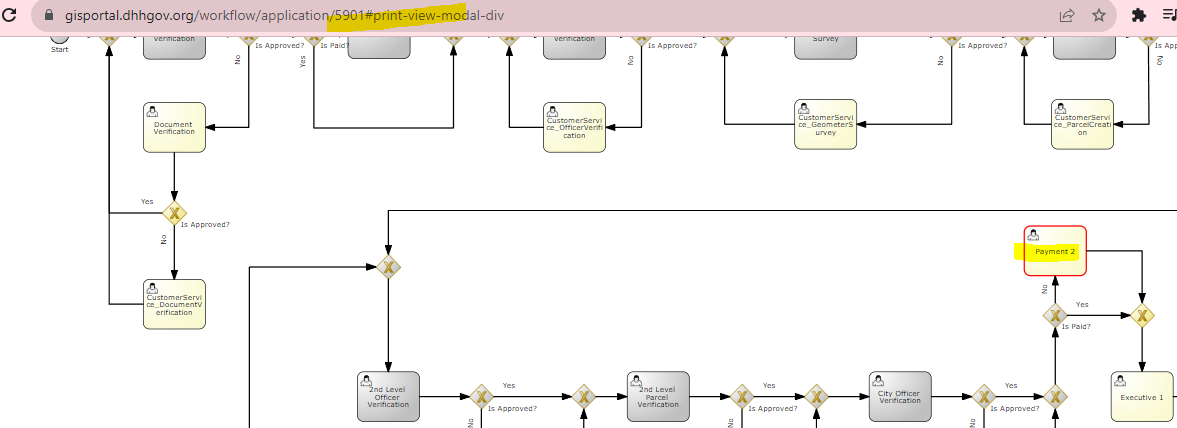Click merge gateway right of Is Paid? gateway

click(1142, 315)
